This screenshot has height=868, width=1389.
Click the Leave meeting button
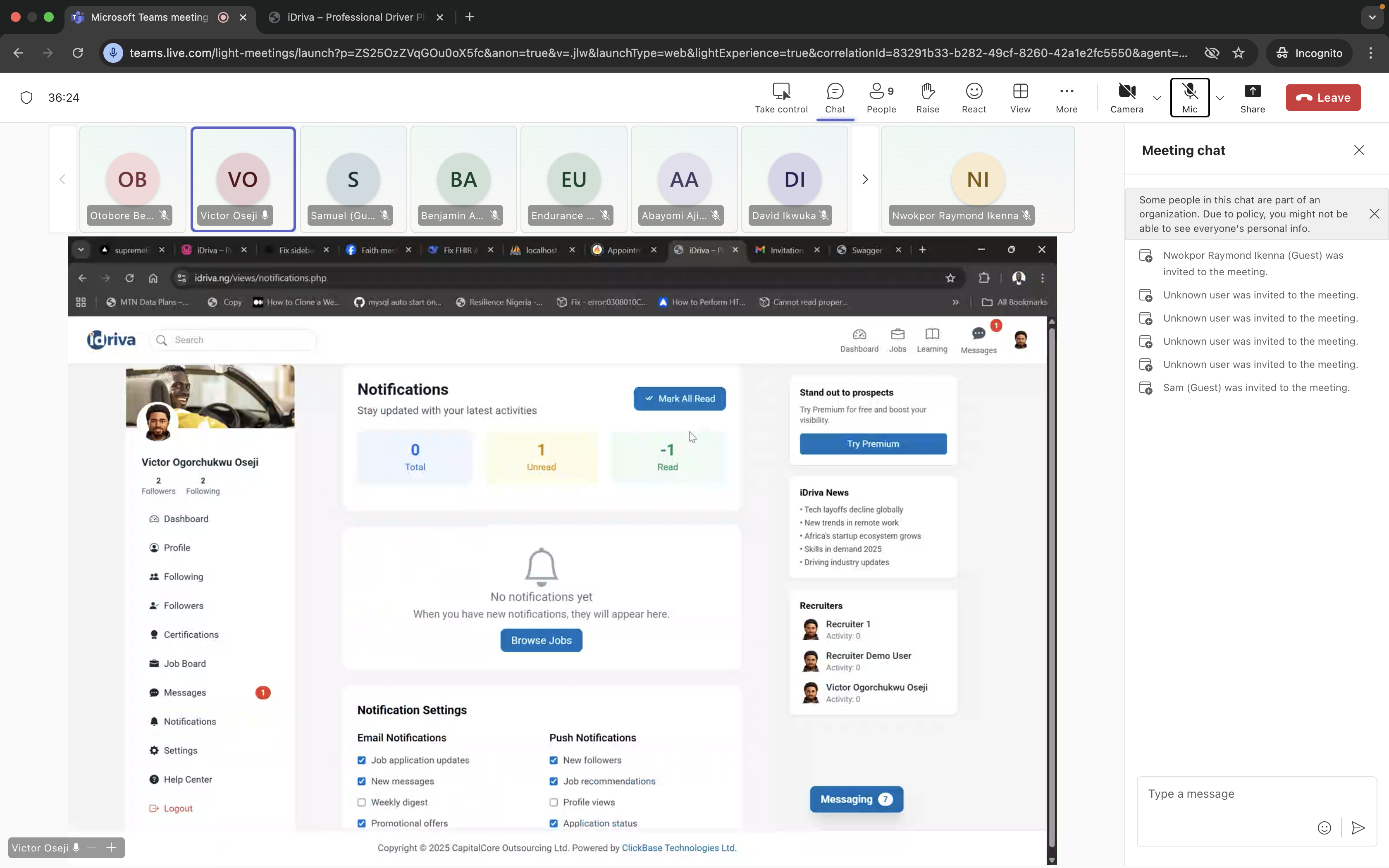pyautogui.click(x=1323, y=98)
